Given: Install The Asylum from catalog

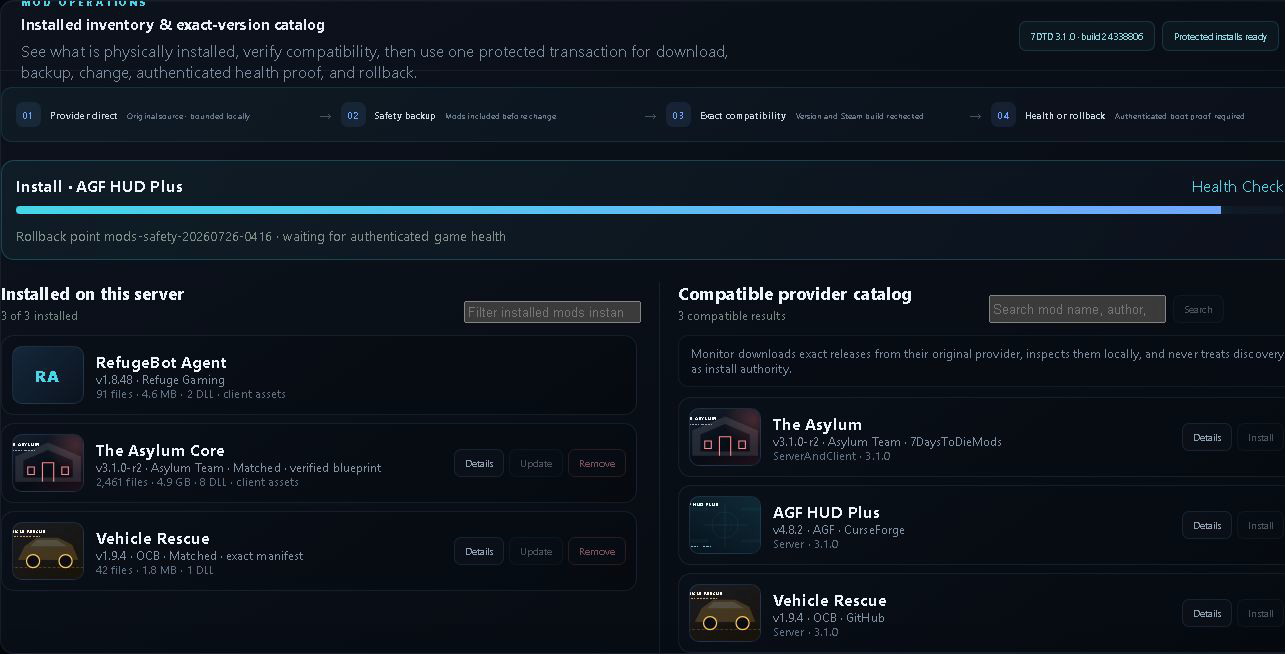Looking at the screenshot, I should [x=1260, y=437].
